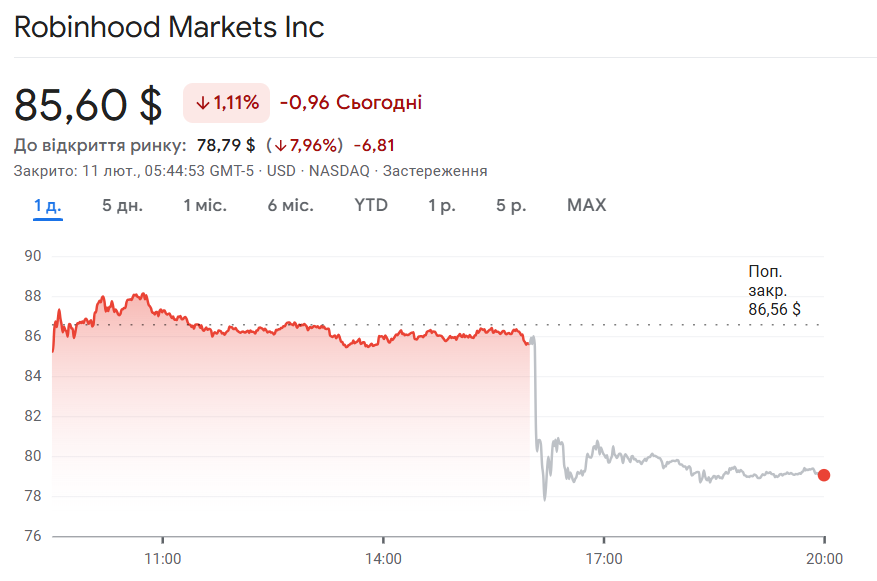Display the MAX range chart
This screenshot has width=877, height=581.
[x=586, y=206]
